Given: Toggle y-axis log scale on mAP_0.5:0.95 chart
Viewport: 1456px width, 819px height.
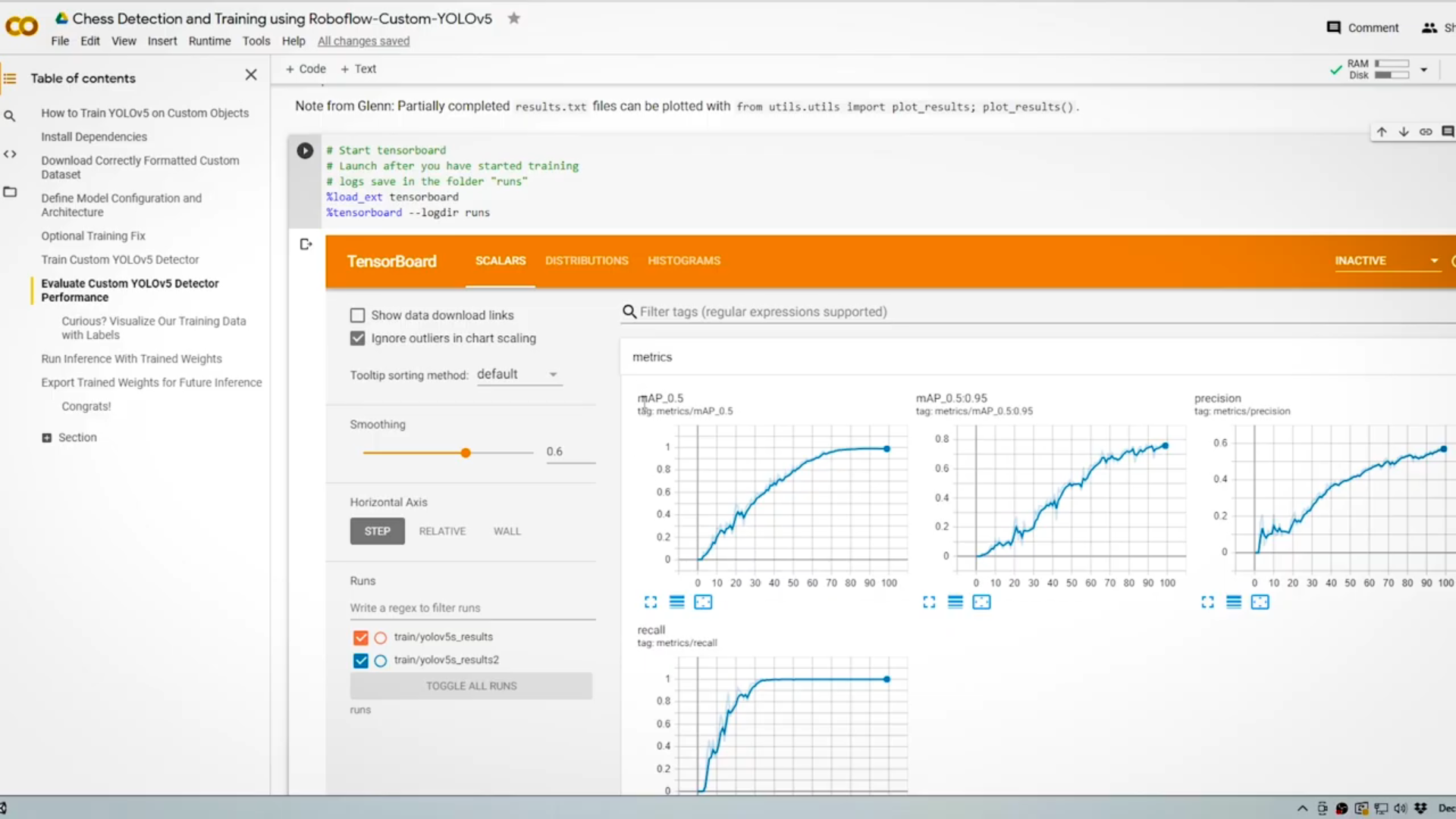Looking at the screenshot, I should 955,602.
